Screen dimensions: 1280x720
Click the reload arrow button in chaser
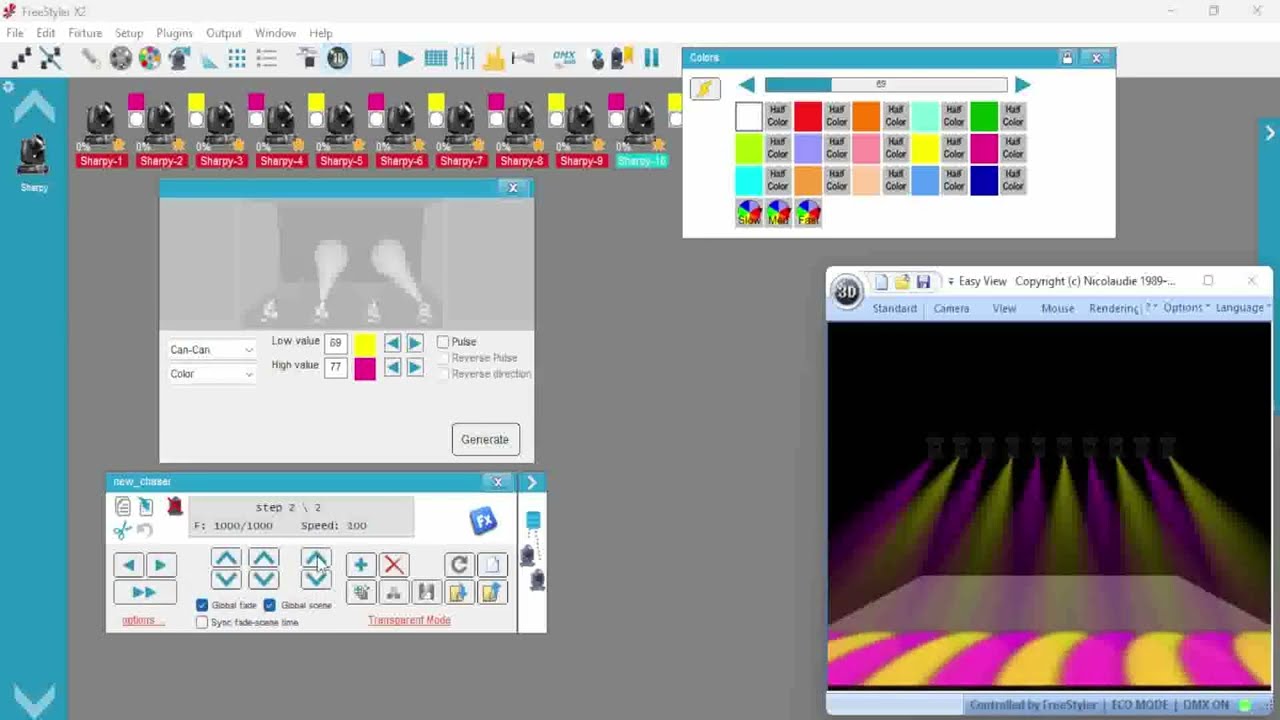coord(459,565)
